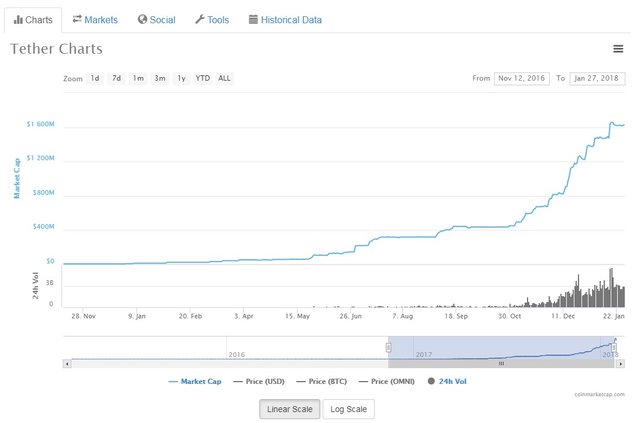Open the Historical Data tab
This screenshot has width=640, height=423.
coord(285,20)
